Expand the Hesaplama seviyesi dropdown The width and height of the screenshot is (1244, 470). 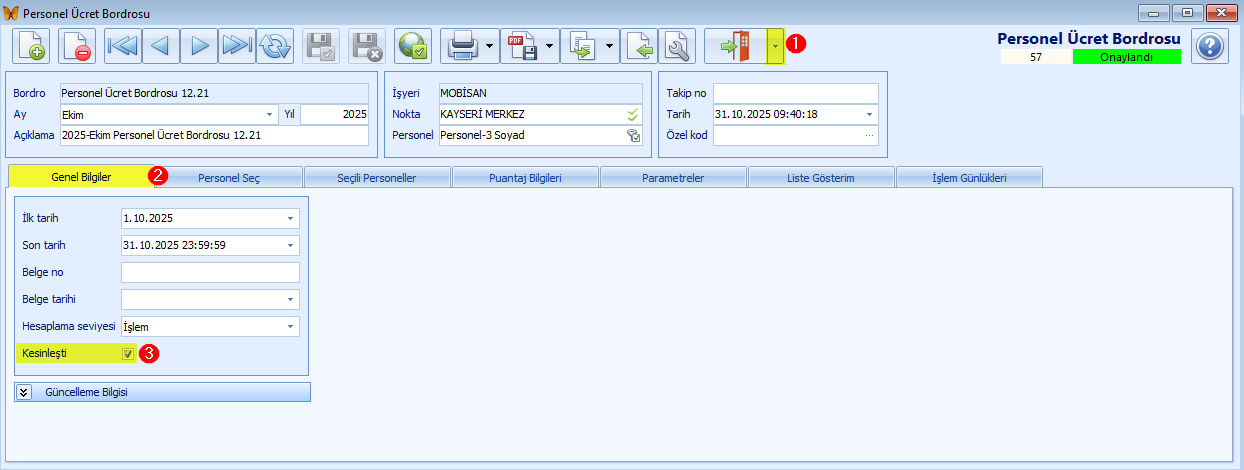click(290, 327)
